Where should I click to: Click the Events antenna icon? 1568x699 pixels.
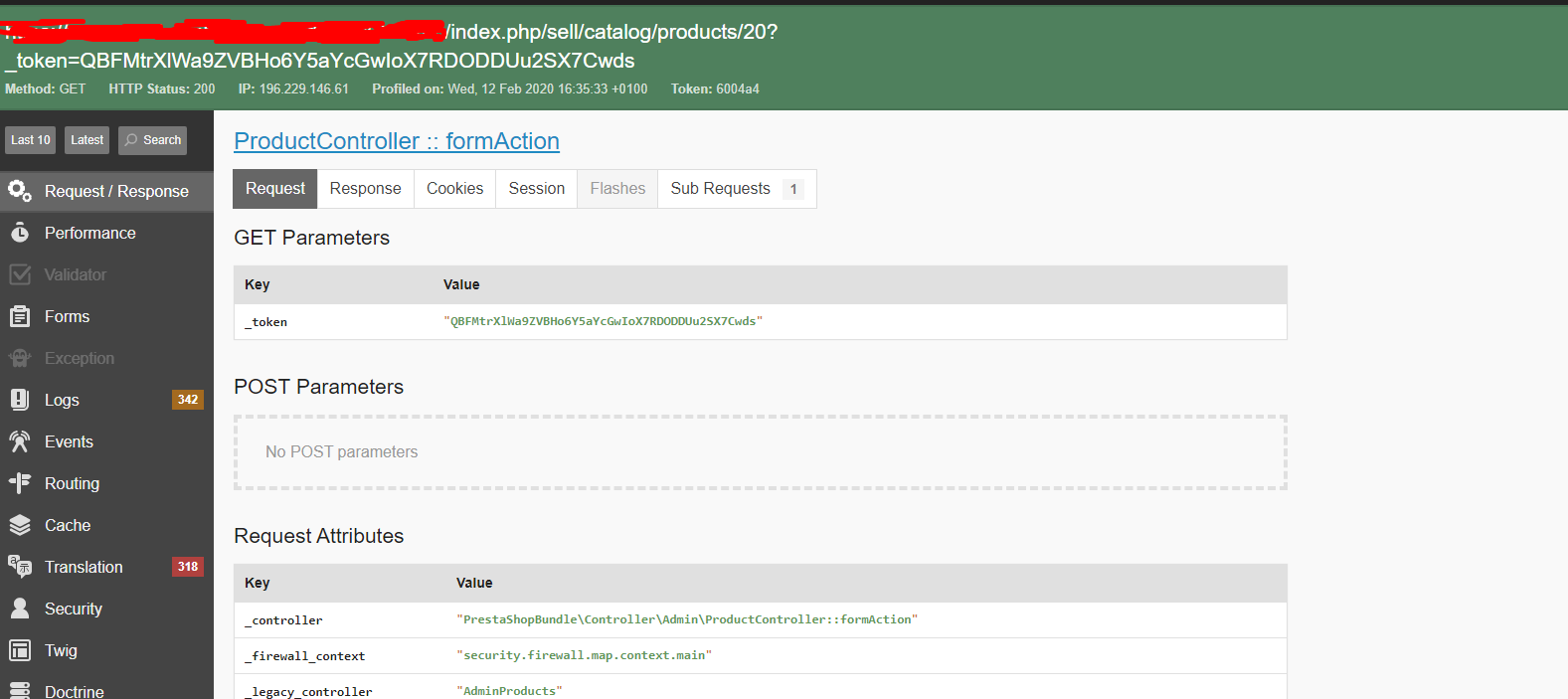point(20,441)
